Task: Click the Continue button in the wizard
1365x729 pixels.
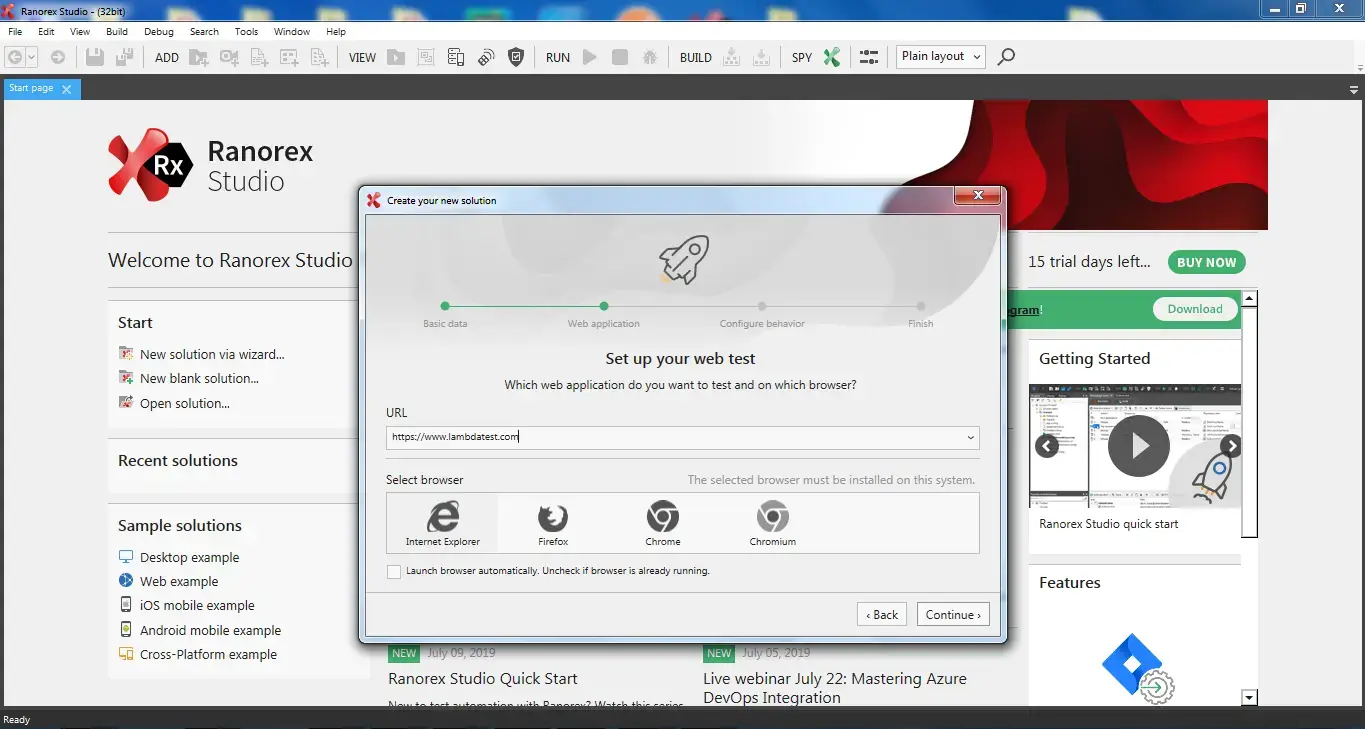Action: [x=951, y=614]
